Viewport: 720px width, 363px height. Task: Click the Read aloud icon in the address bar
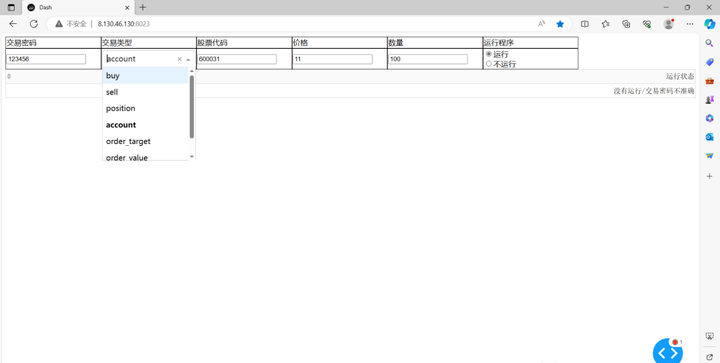pyautogui.click(x=541, y=24)
